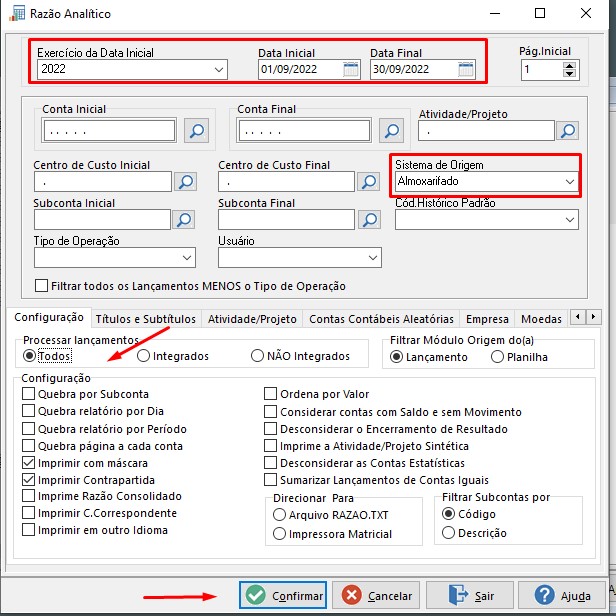The image size is (616, 616).
Task: Click the Sair button
Action: click(470, 595)
